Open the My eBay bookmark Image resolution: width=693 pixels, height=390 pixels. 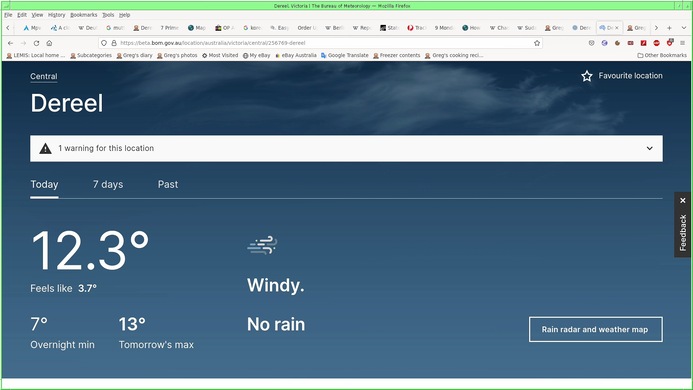click(256, 55)
